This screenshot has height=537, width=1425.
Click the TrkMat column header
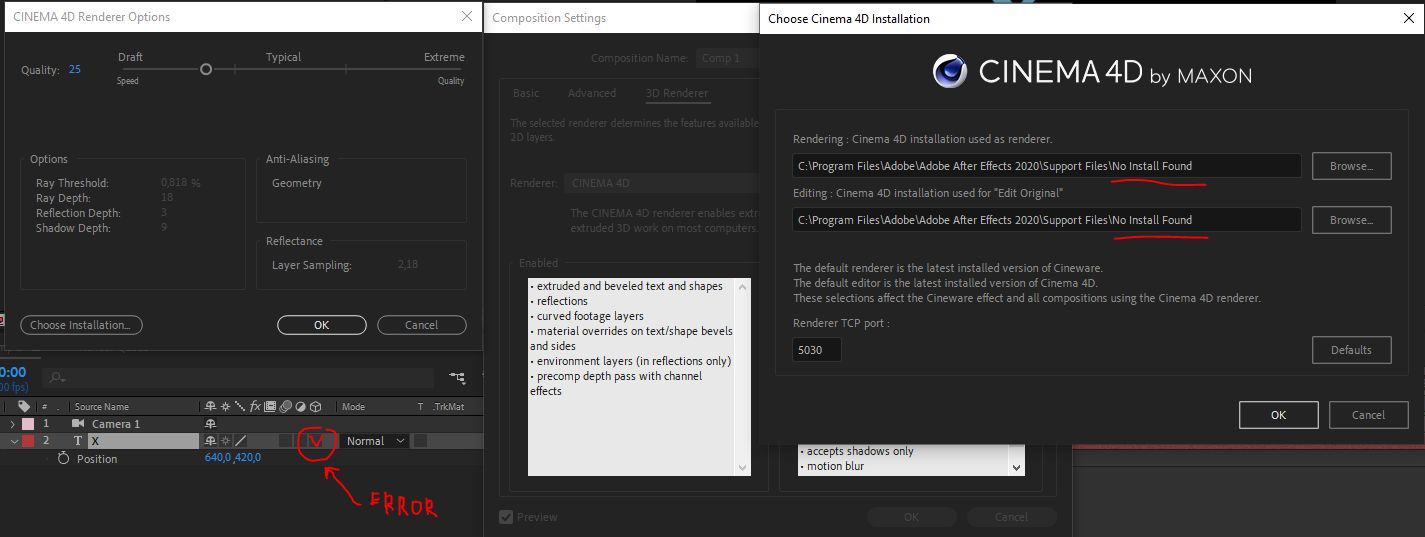449,407
